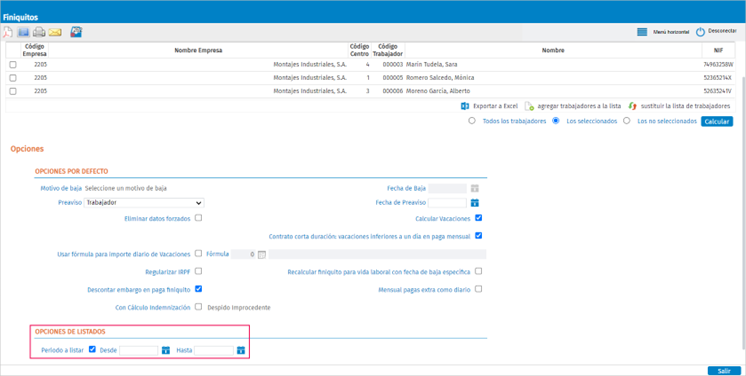Toggle Descontar embargo en paga finiquito
The width and height of the screenshot is (746, 376).
pyautogui.click(x=198, y=288)
